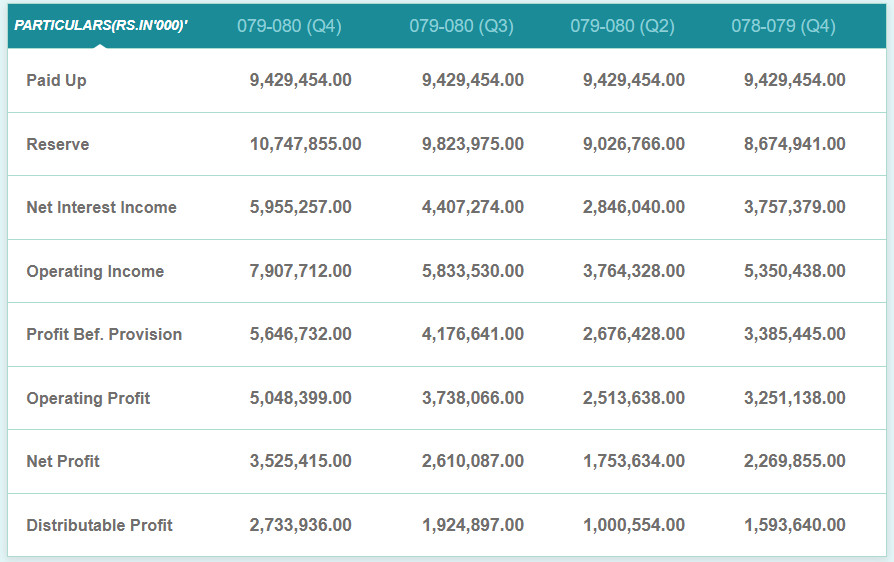Select the Profit Bef. Provision label

[x=104, y=334]
